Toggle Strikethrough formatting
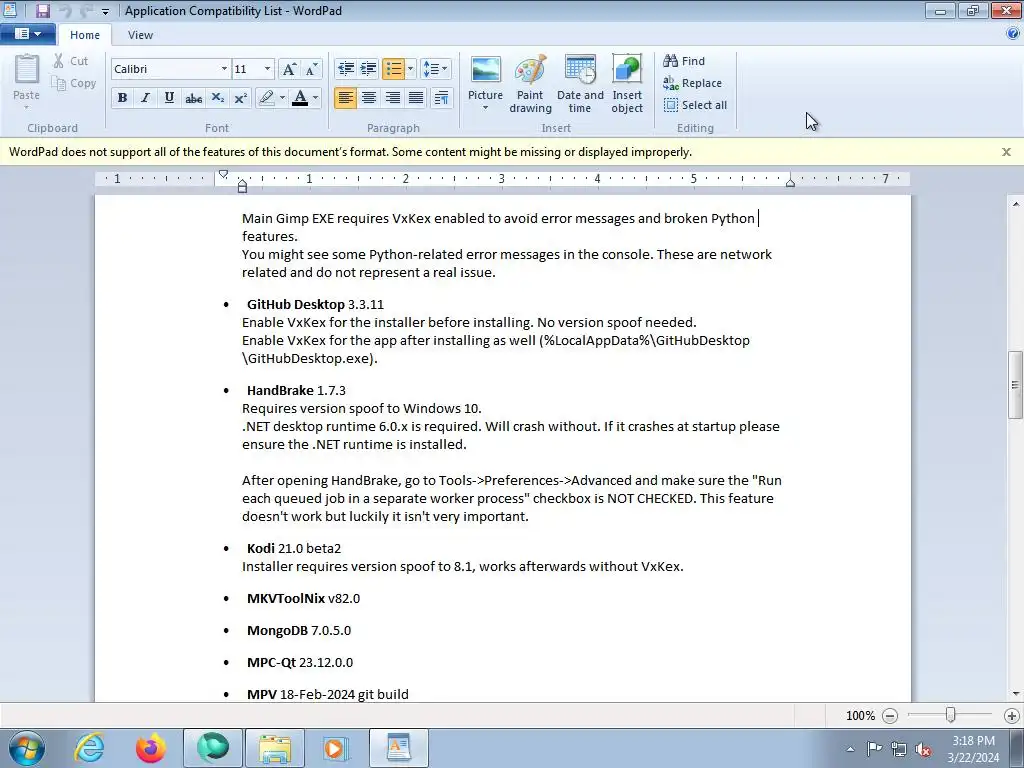Image resolution: width=1024 pixels, height=768 pixels. pos(193,98)
